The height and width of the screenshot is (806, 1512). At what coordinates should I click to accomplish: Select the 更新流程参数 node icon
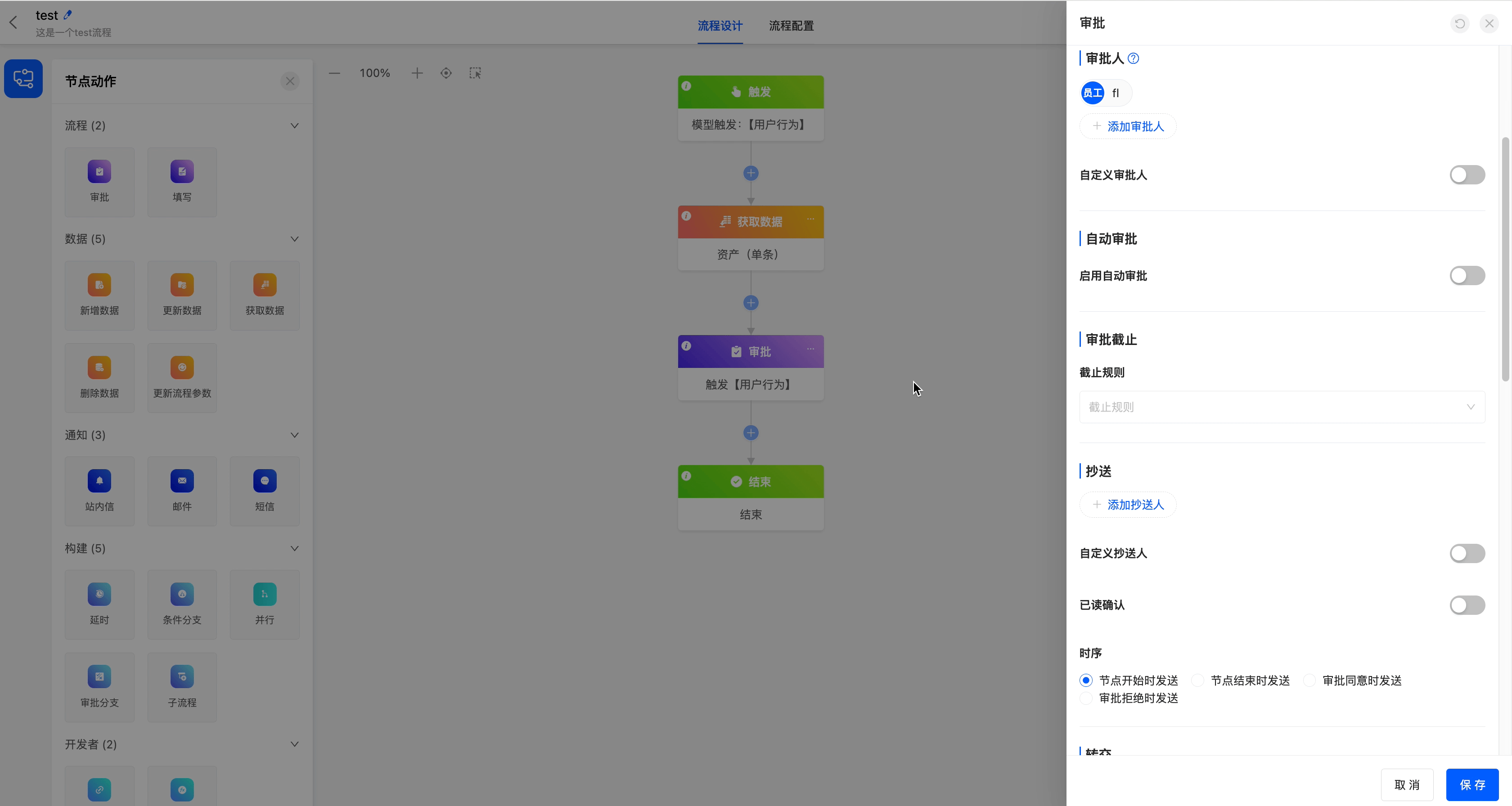pyautogui.click(x=182, y=368)
